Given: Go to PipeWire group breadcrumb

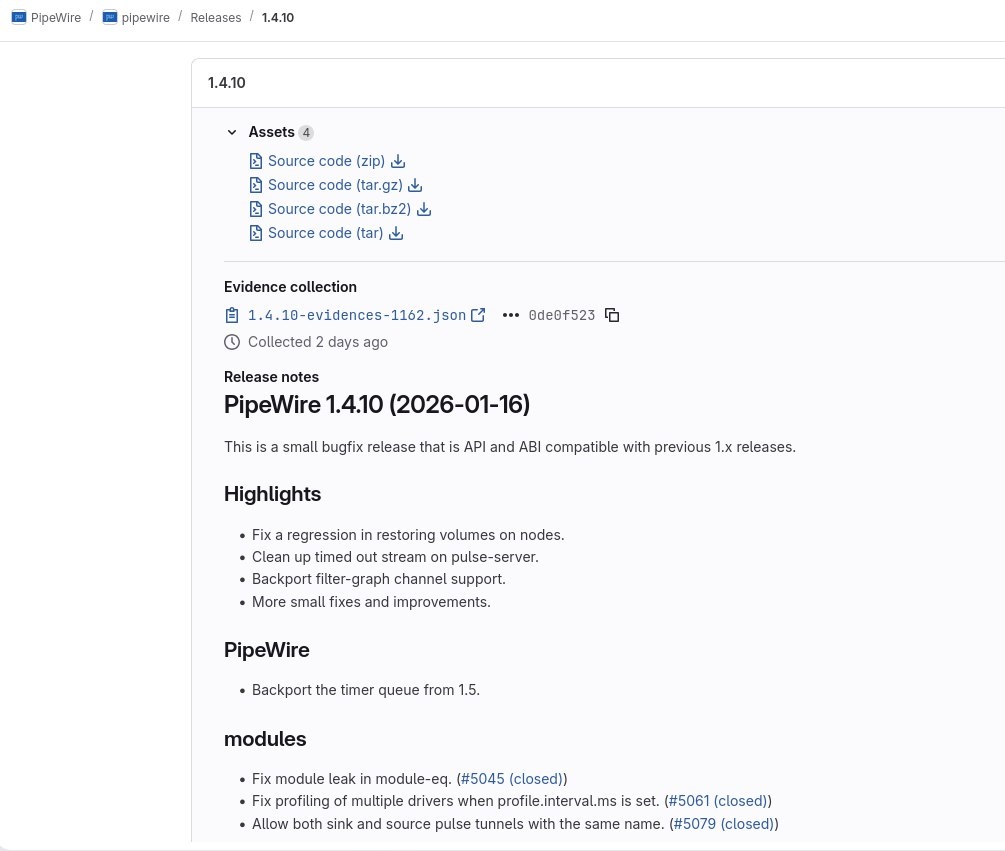Looking at the screenshot, I should 56,18.
